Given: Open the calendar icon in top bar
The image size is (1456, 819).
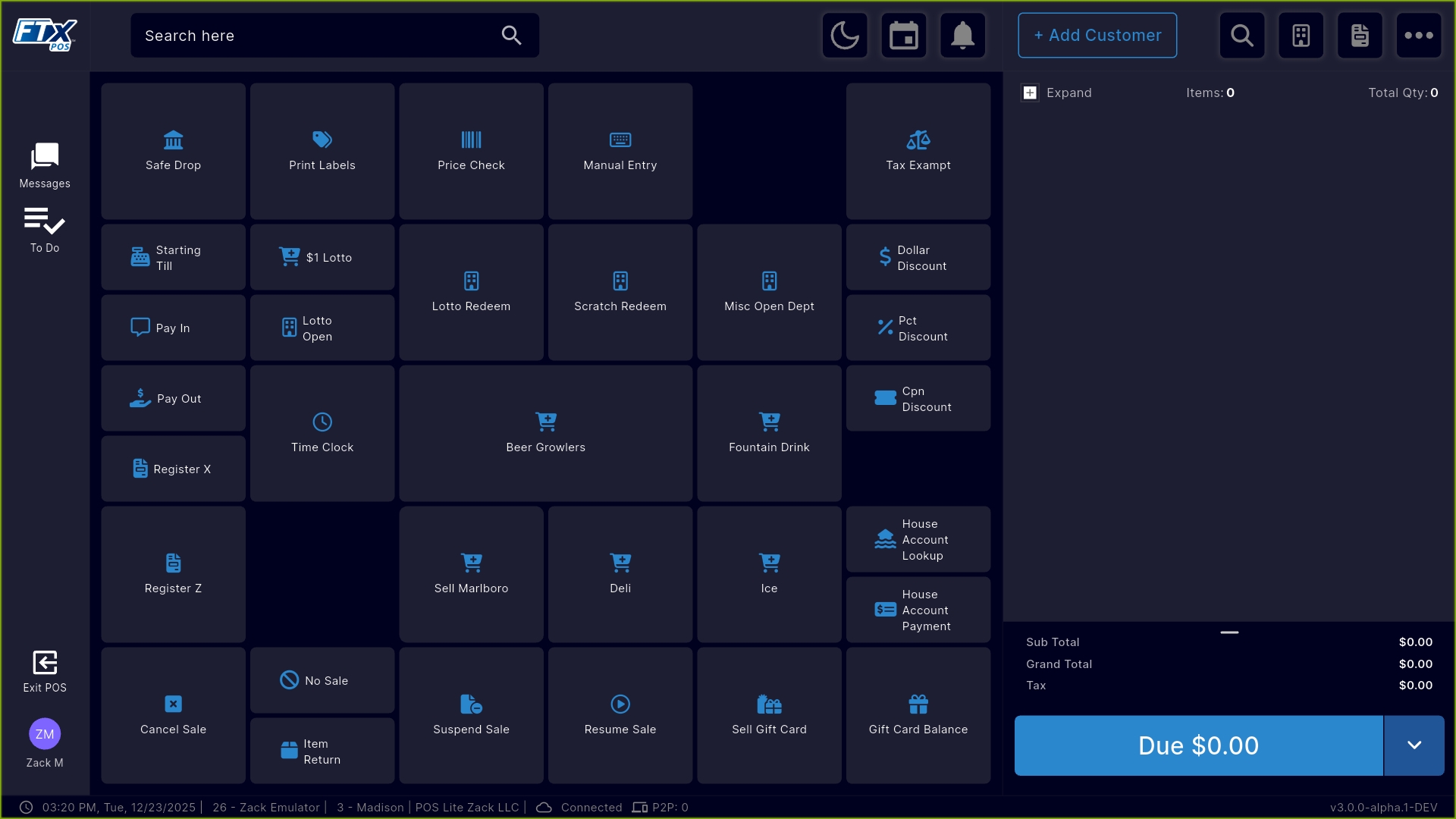Looking at the screenshot, I should (x=904, y=36).
